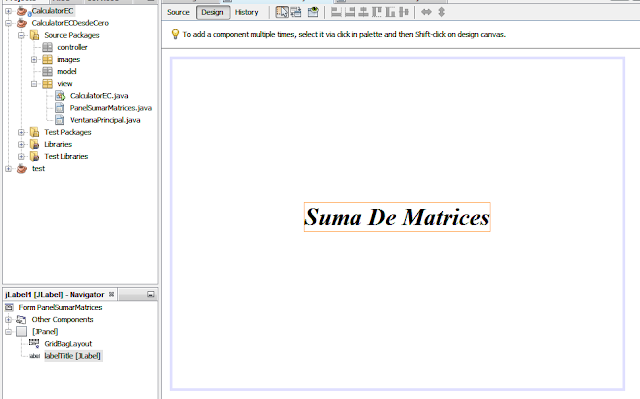Toggle horizontal resizability arrow icon
The width and height of the screenshot is (640, 399).
(426, 12)
